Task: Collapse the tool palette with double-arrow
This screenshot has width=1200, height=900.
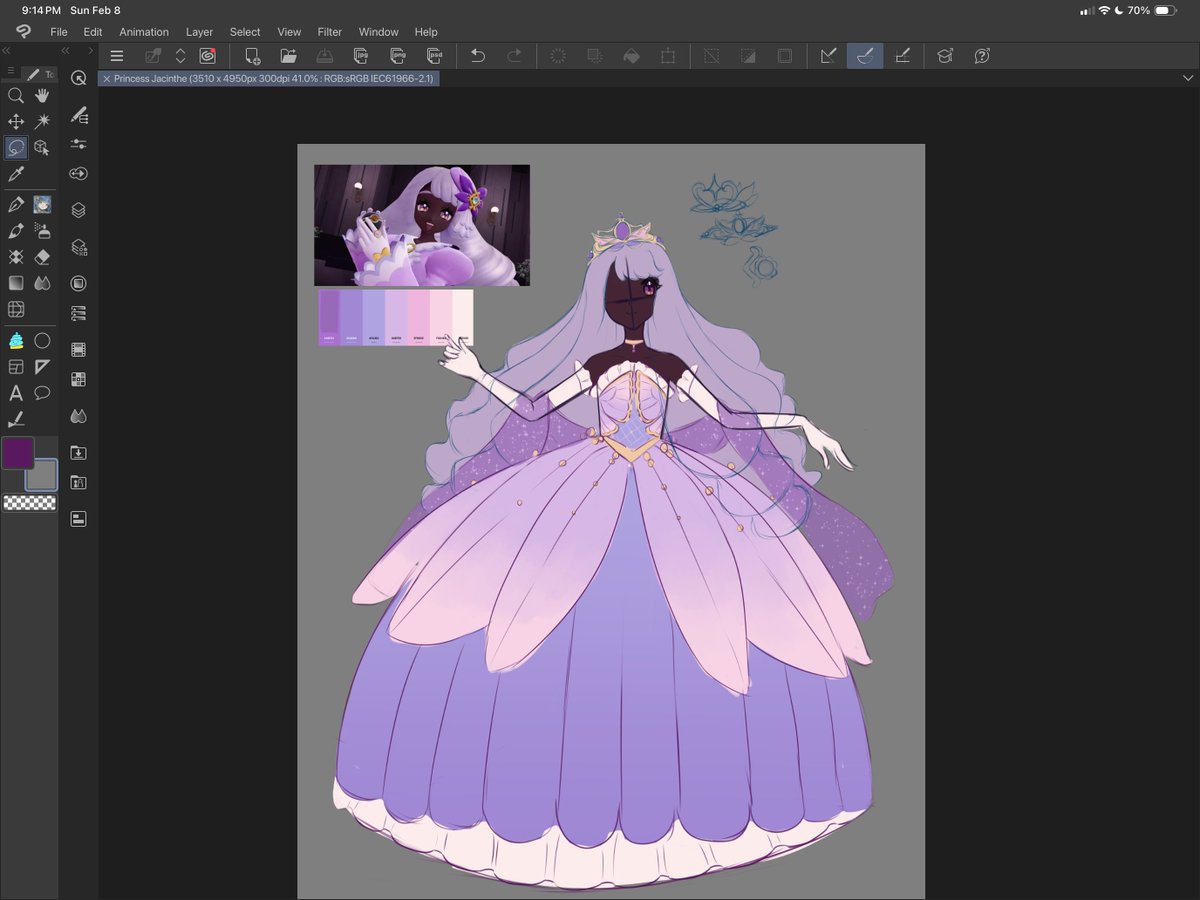Action: (6, 50)
